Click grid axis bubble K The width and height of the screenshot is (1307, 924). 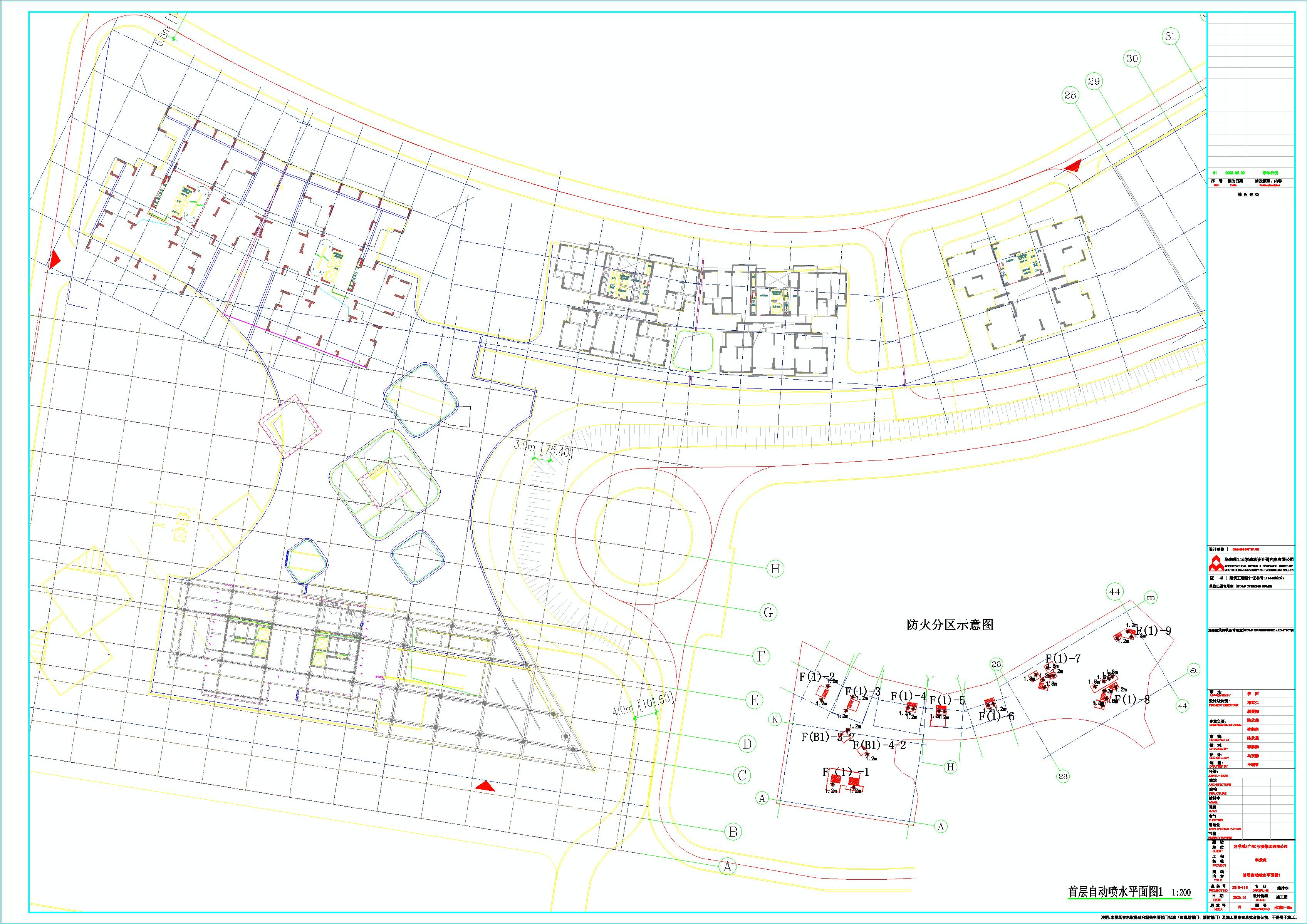coord(775,720)
